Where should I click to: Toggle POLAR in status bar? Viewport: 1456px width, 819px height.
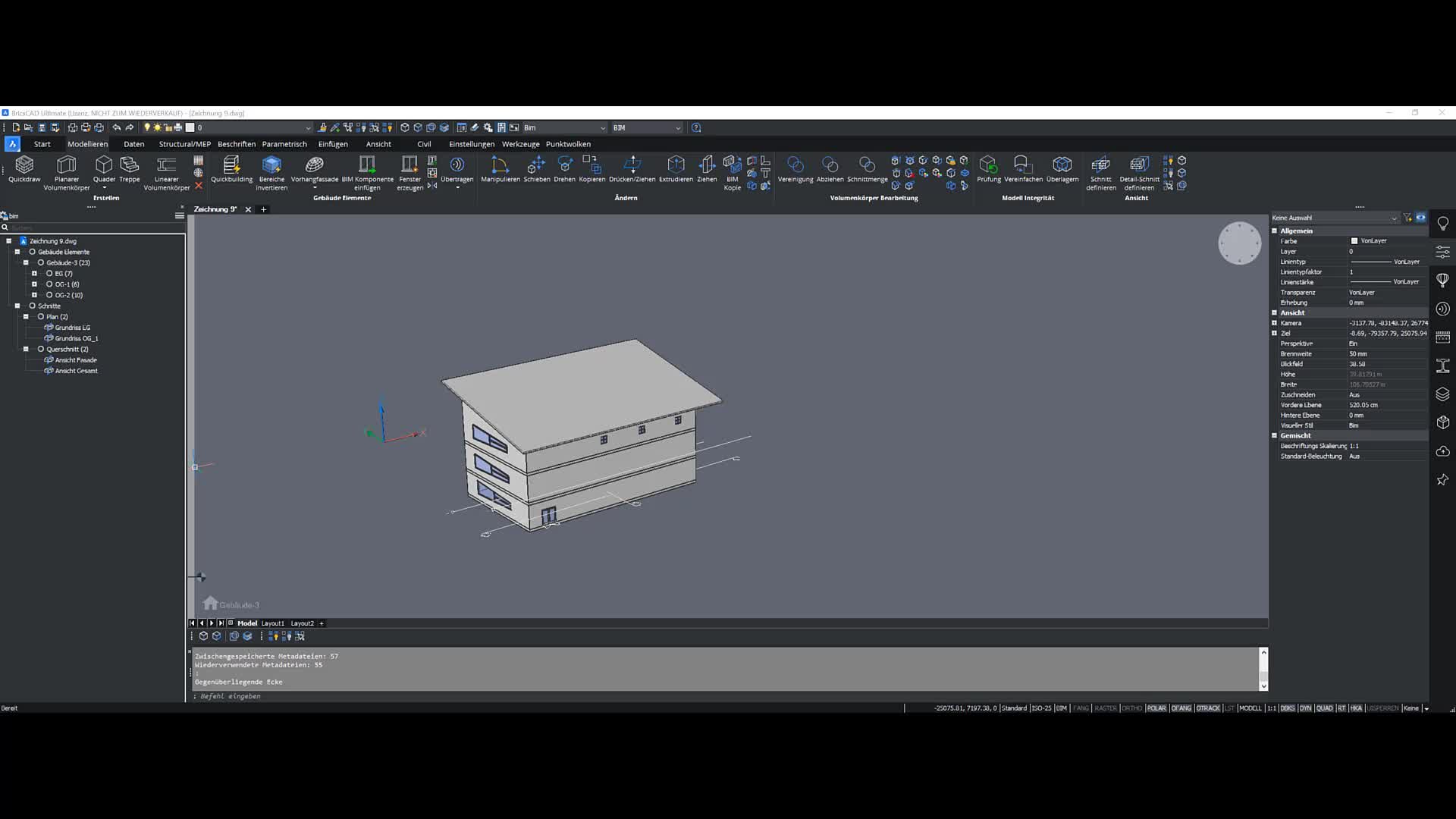pyautogui.click(x=1156, y=708)
